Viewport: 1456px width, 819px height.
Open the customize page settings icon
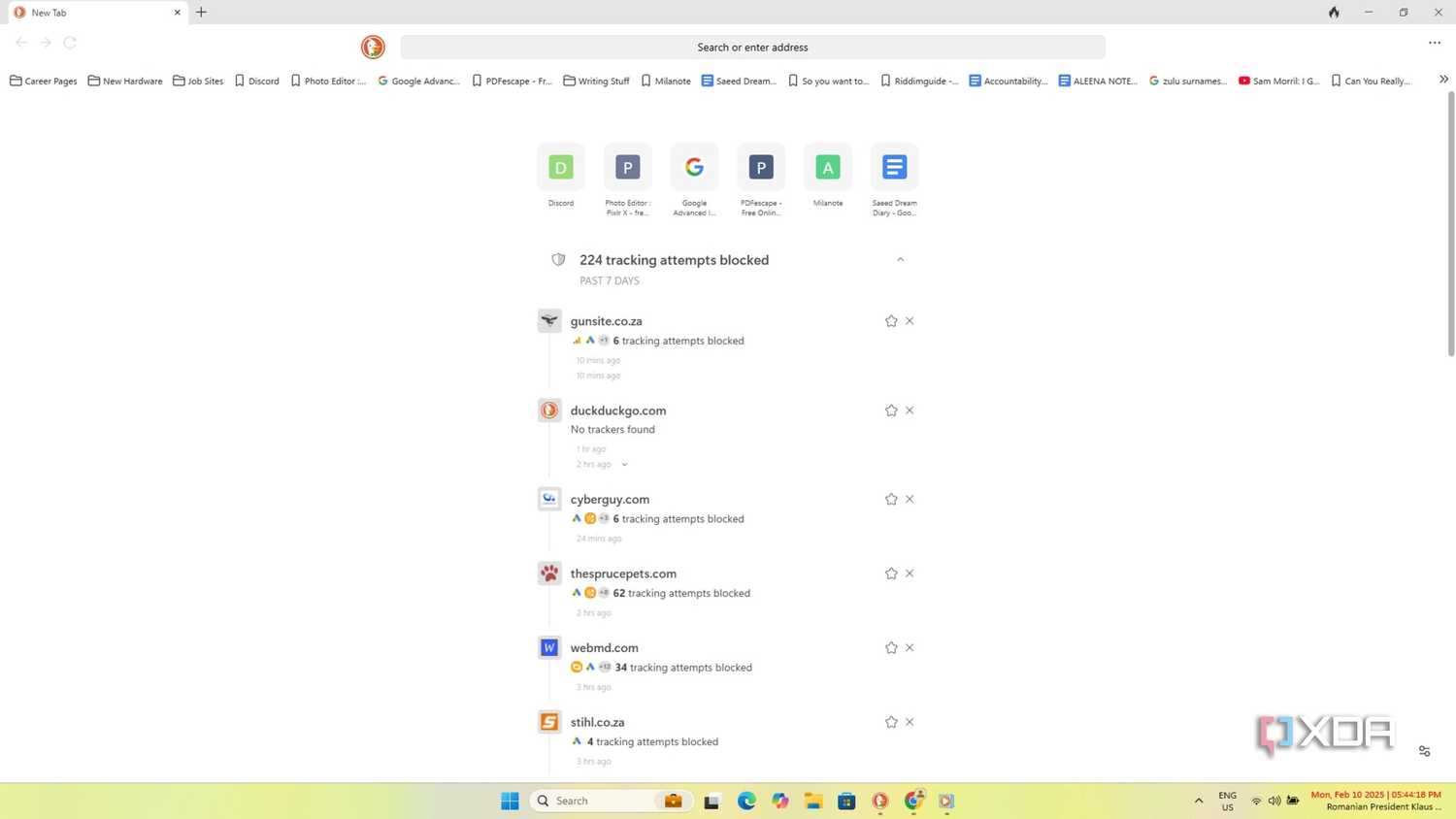pyautogui.click(x=1424, y=751)
